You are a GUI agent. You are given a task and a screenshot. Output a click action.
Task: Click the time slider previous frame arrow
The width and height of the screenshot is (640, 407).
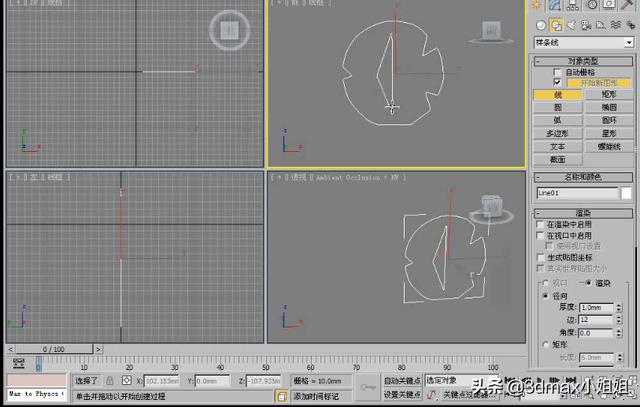click(11, 349)
